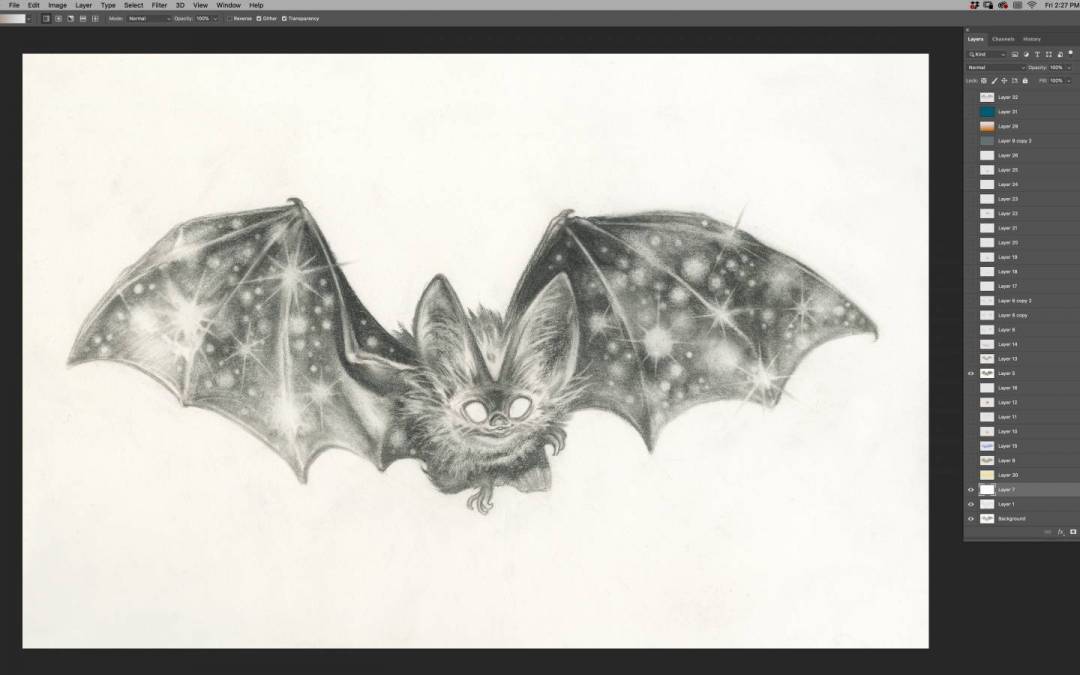Expand the Kind filter dropdown

[x=986, y=54]
